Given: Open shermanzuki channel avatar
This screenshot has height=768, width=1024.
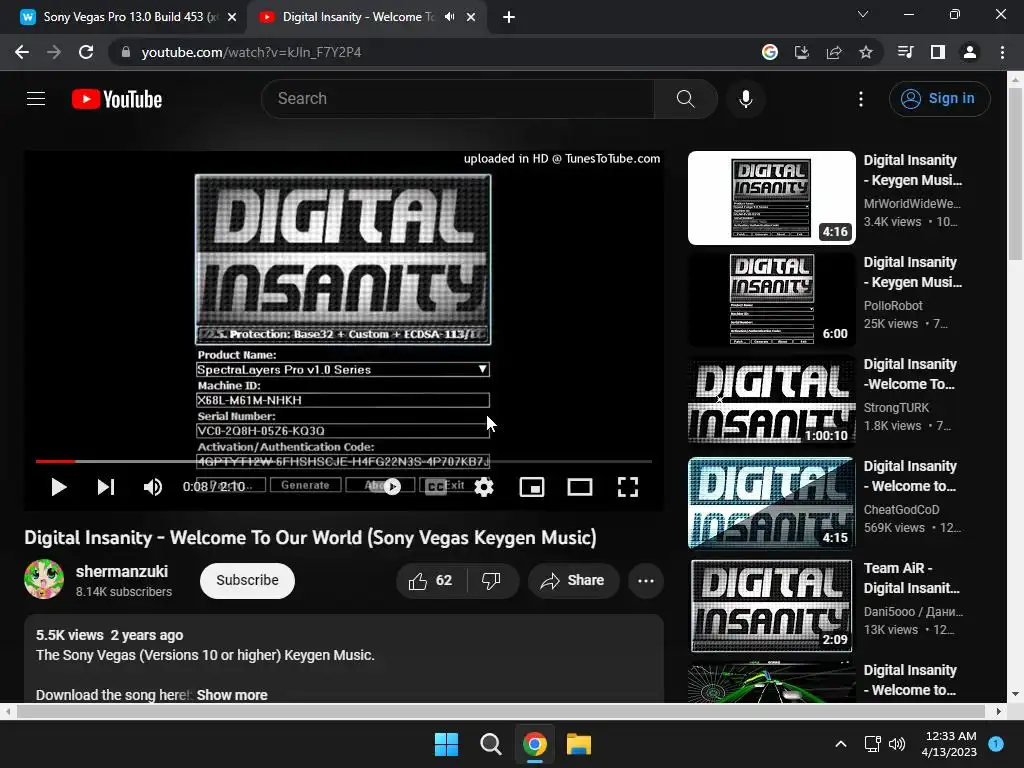Looking at the screenshot, I should (x=44, y=579).
